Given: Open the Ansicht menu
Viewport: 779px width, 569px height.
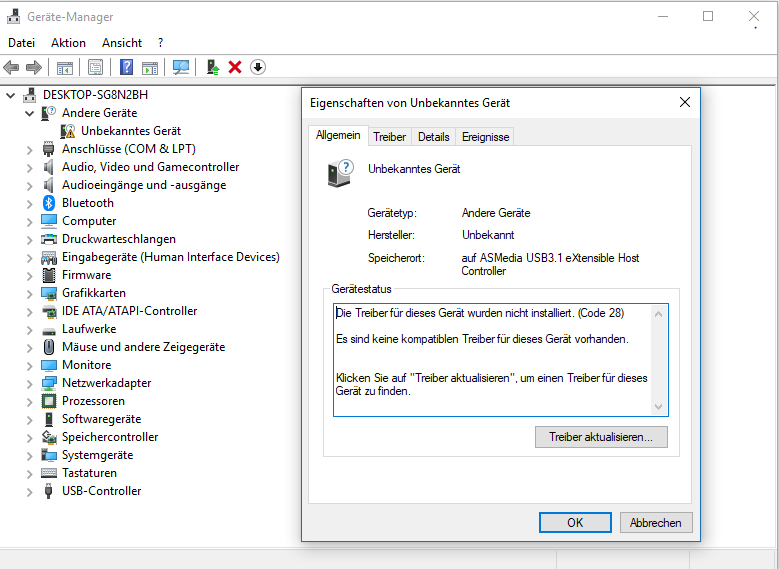Looking at the screenshot, I should coord(122,43).
